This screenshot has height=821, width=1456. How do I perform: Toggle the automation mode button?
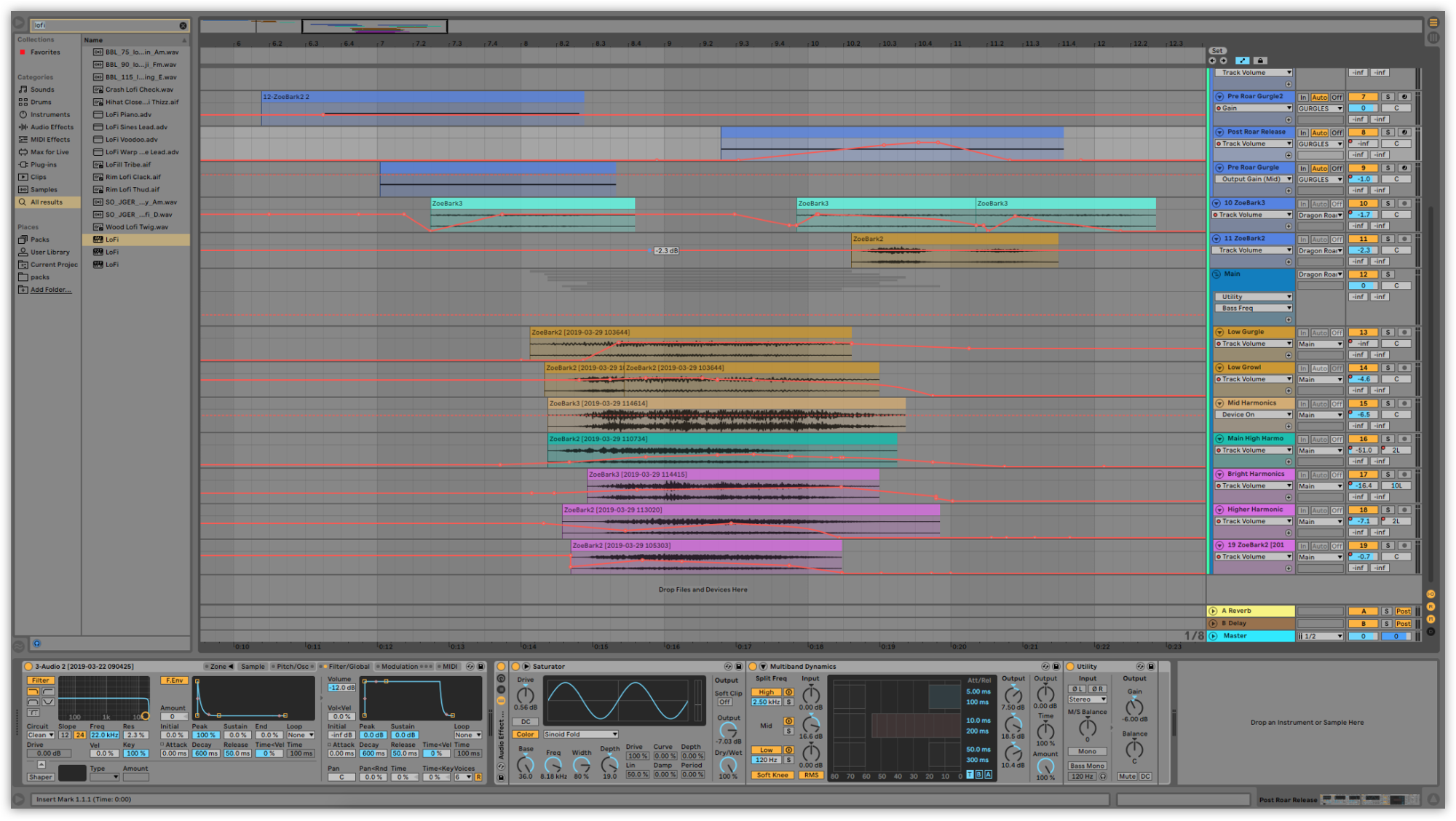click(1243, 60)
